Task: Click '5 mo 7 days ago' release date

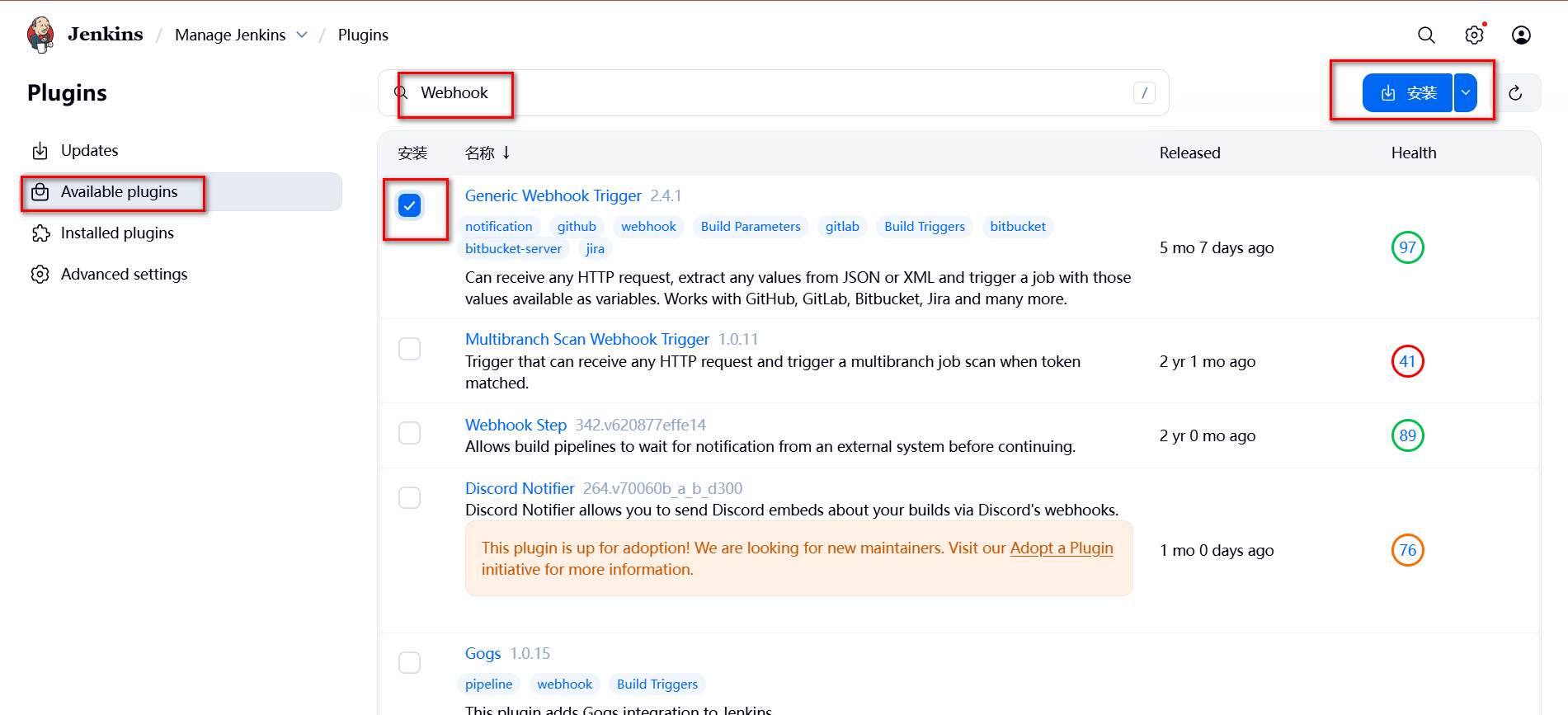Action: [1217, 247]
